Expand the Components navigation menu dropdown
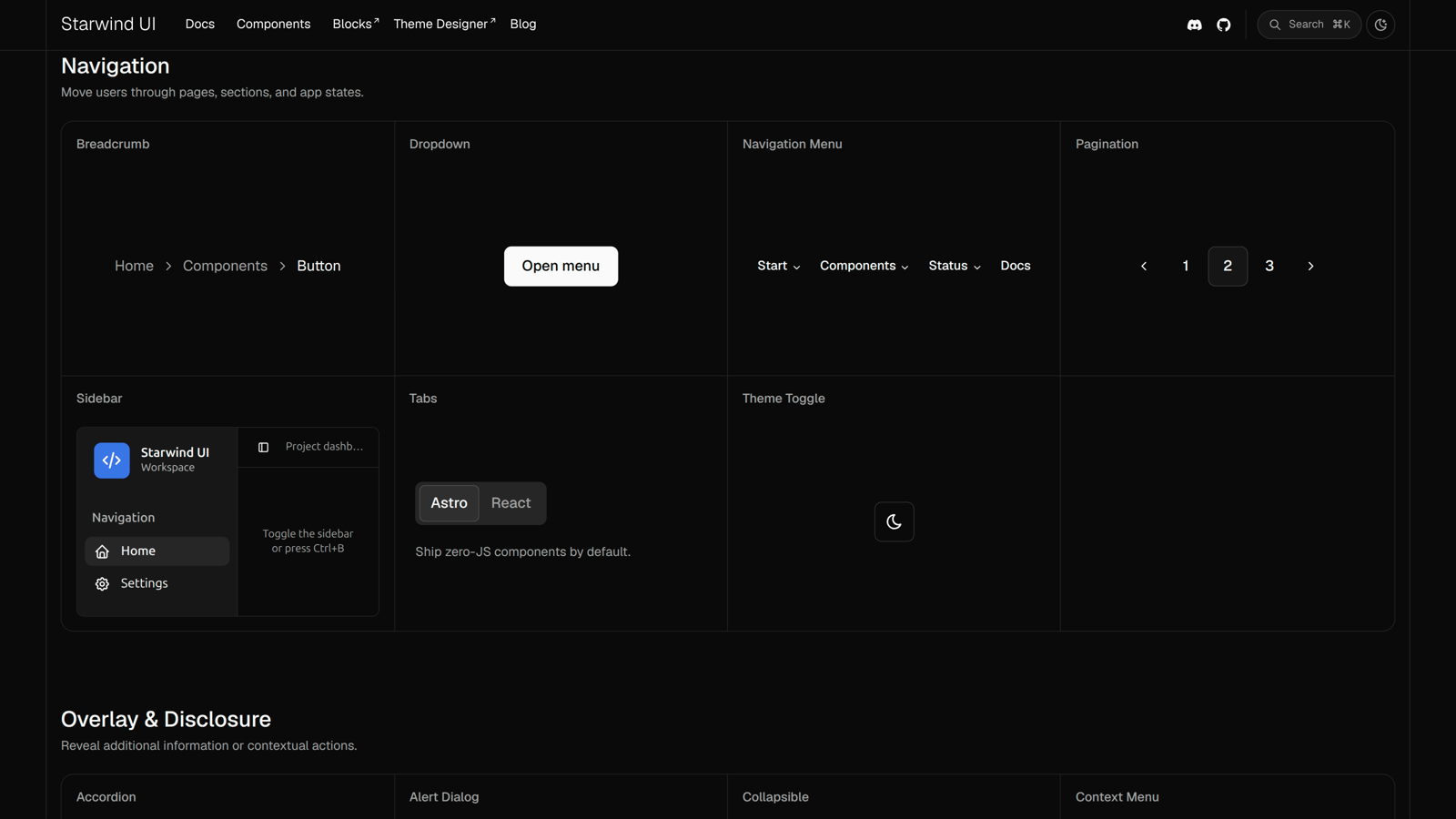The height and width of the screenshot is (819, 1456). point(864,266)
